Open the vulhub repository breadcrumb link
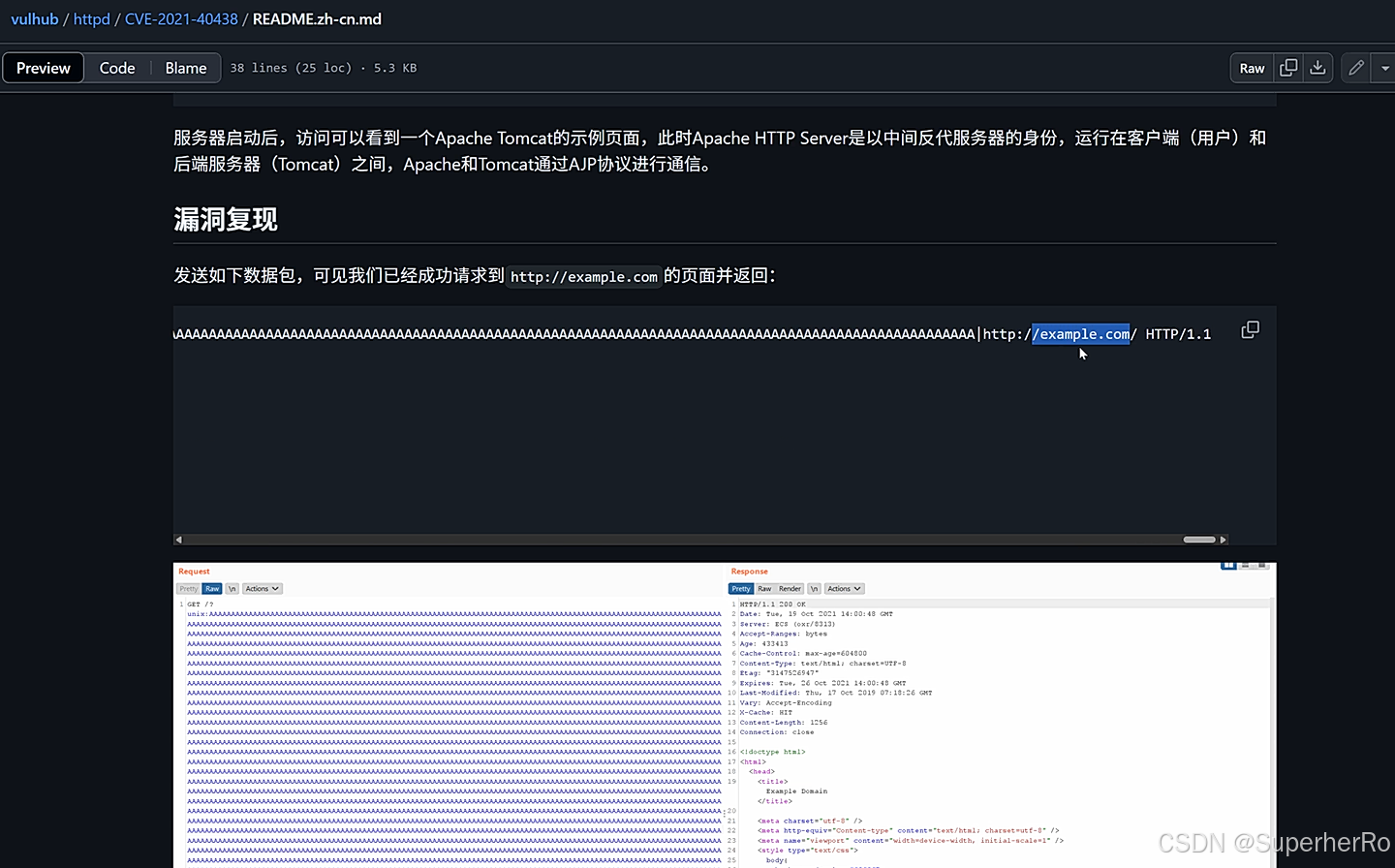 (x=35, y=19)
